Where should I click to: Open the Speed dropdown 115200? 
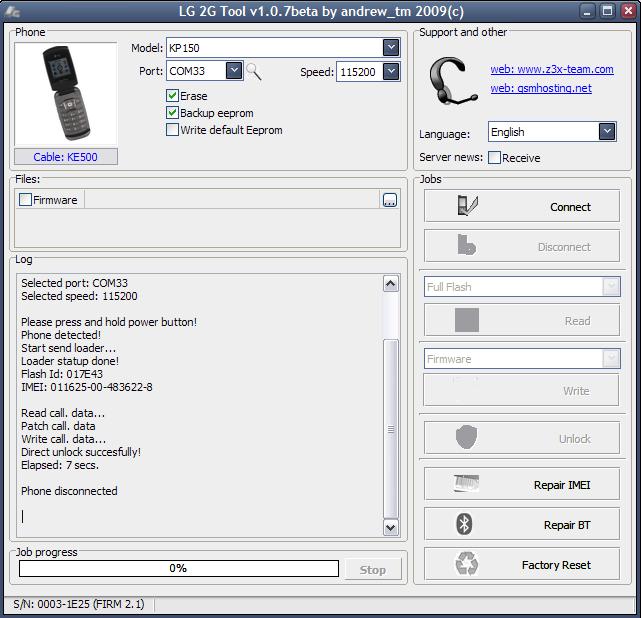[391, 72]
